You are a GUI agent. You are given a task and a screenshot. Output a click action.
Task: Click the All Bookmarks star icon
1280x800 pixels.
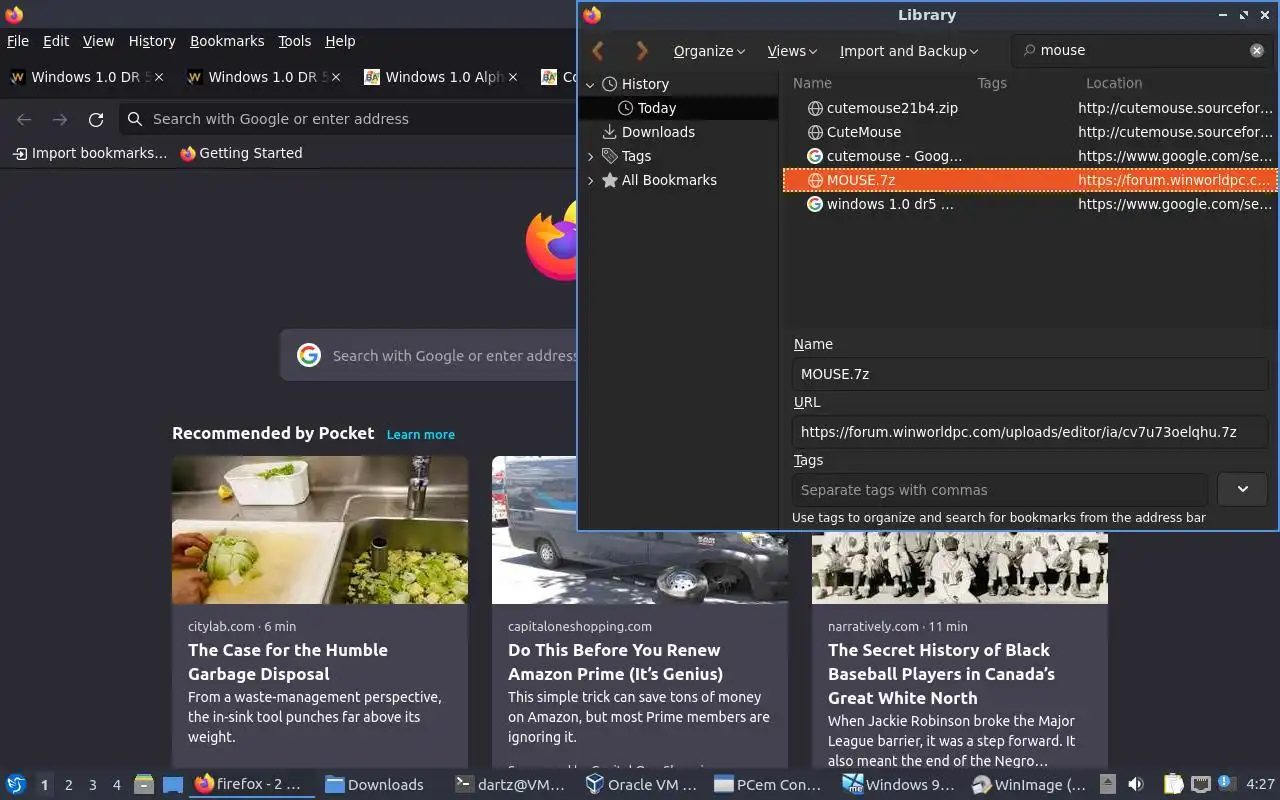click(x=609, y=180)
